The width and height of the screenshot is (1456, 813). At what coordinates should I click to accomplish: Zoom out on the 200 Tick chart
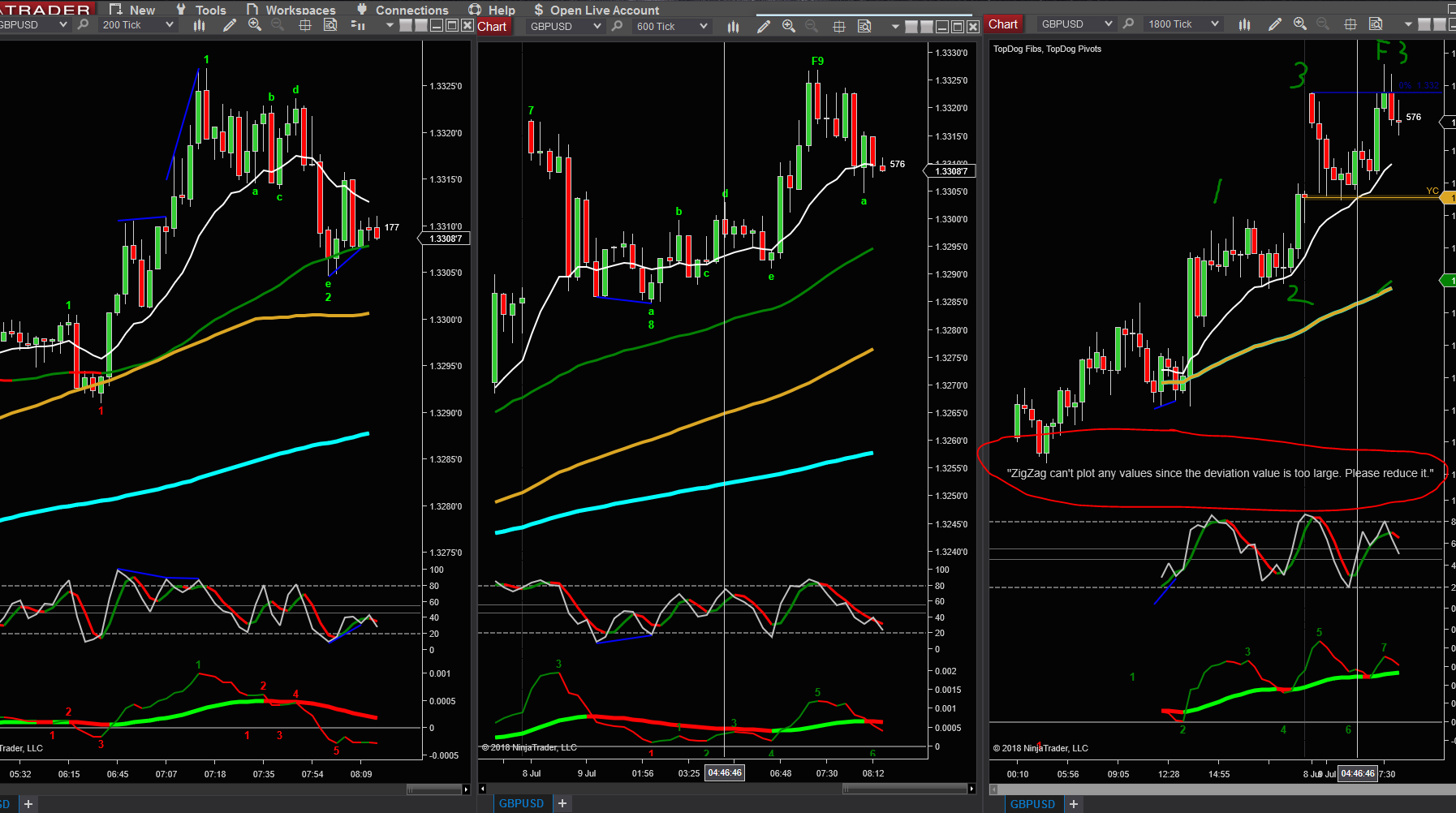point(278,25)
